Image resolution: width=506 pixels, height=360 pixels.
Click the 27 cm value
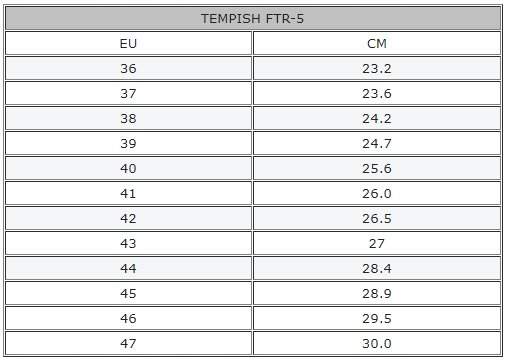[377, 243]
